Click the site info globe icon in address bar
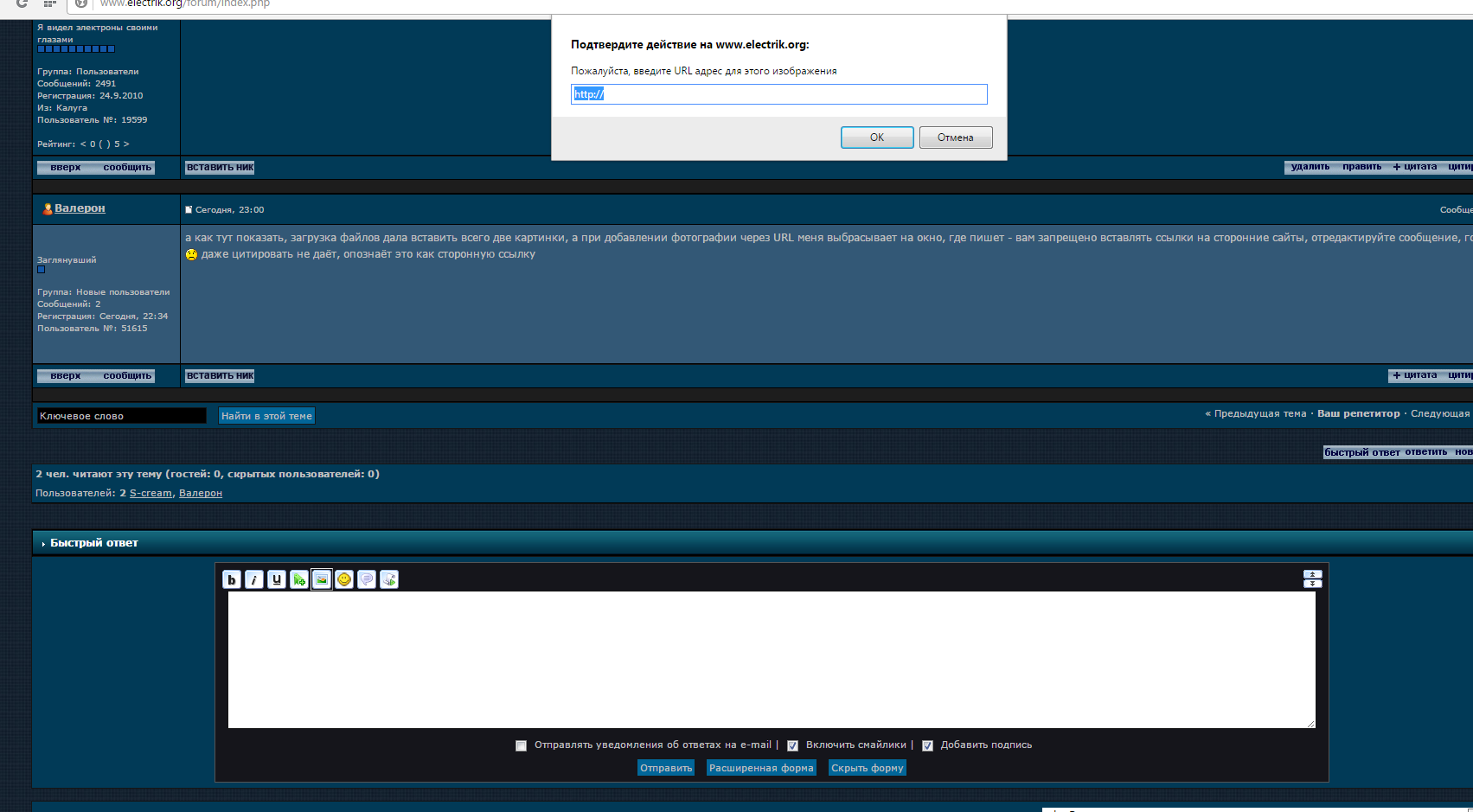The image size is (1473, 812). point(80,3)
